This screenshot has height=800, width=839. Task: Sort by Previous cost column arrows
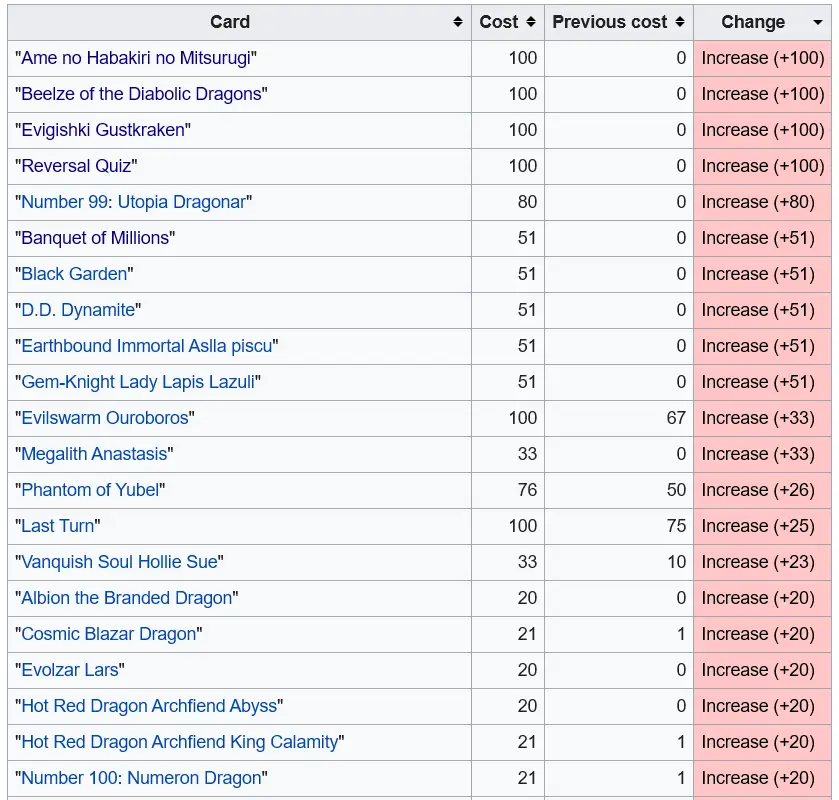click(680, 22)
